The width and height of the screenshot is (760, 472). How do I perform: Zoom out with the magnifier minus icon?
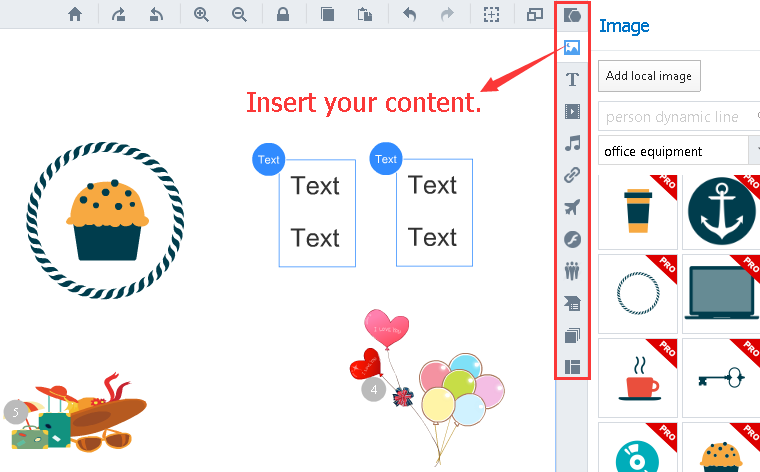[x=239, y=15]
